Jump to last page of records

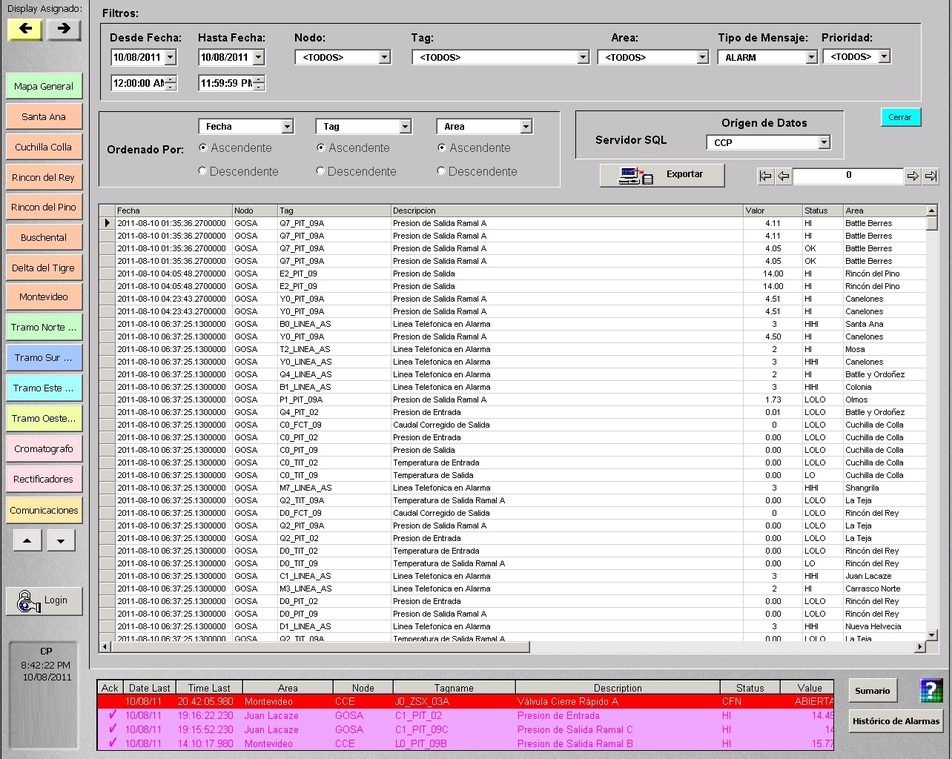click(930, 176)
